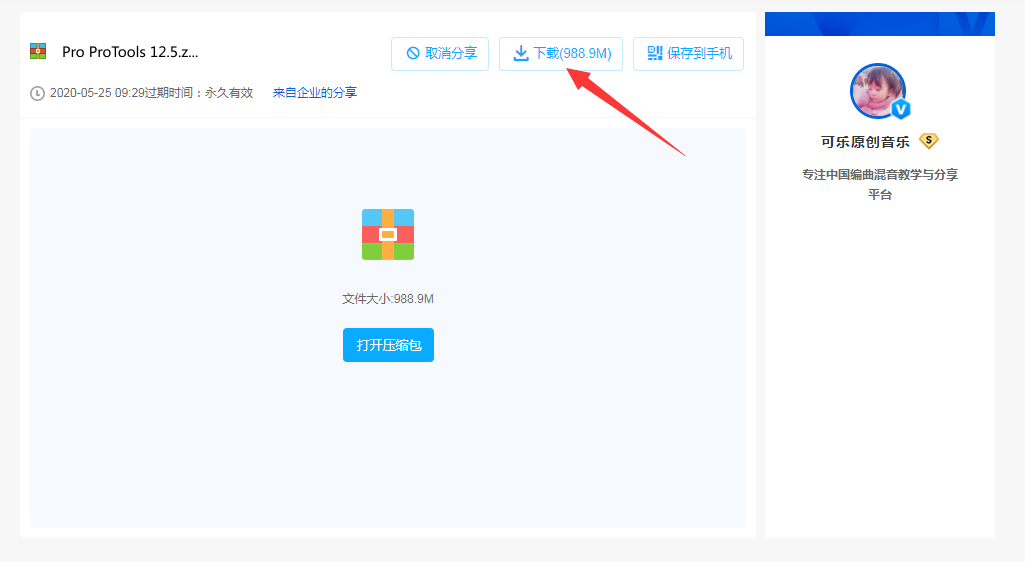
Task: Click the 文件大小:988.9M label
Action: [x=388, y=299]
